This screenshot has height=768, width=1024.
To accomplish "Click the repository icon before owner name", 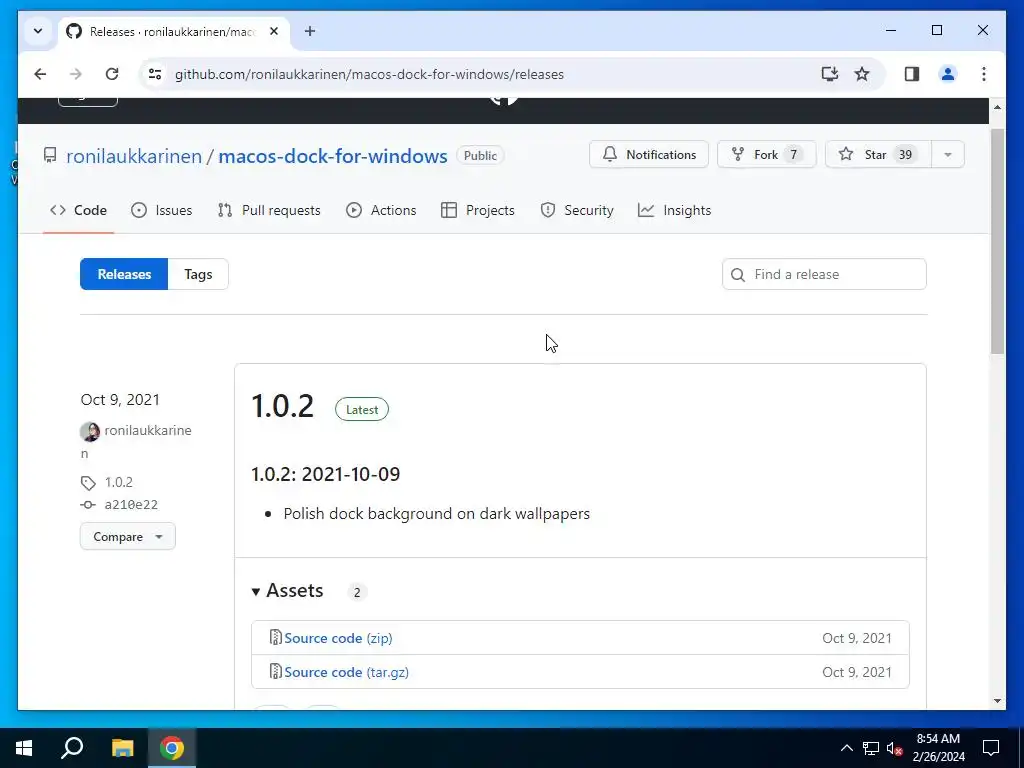I will click(50, 155).
